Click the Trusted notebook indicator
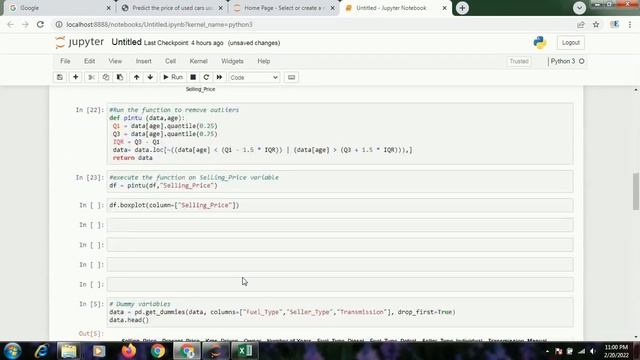Screen dimensions: 640x360 click(519, 61)
